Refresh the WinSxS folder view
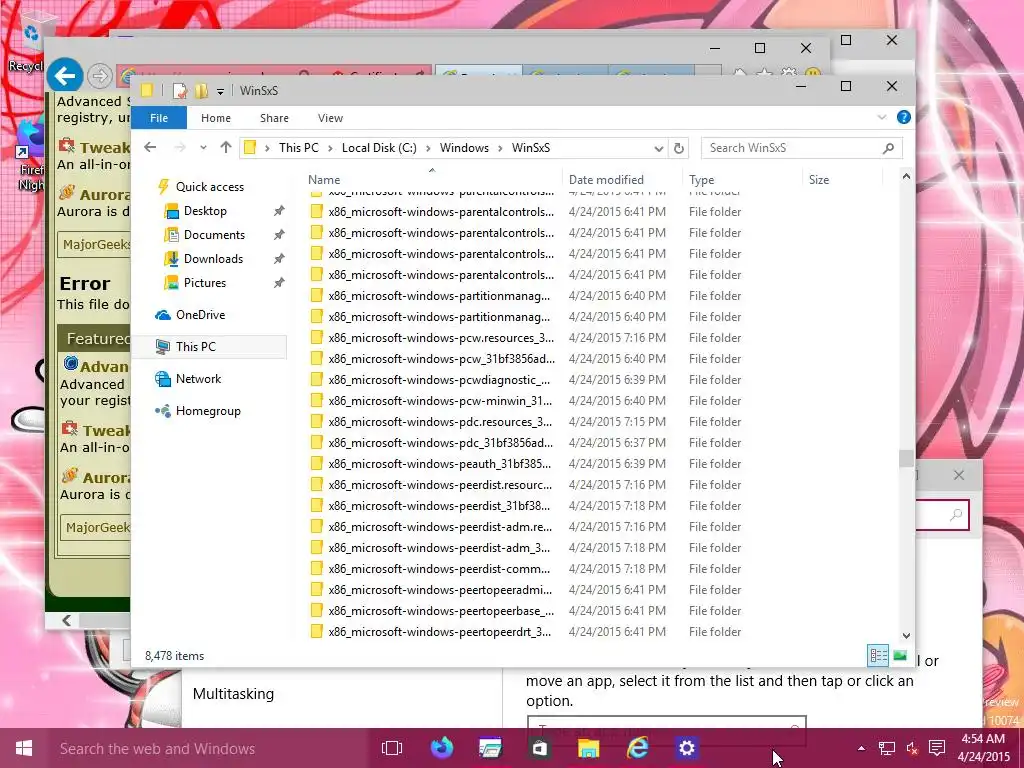Screen dimensions: 1024x768 pyautogui.click(x=679, y=148)
